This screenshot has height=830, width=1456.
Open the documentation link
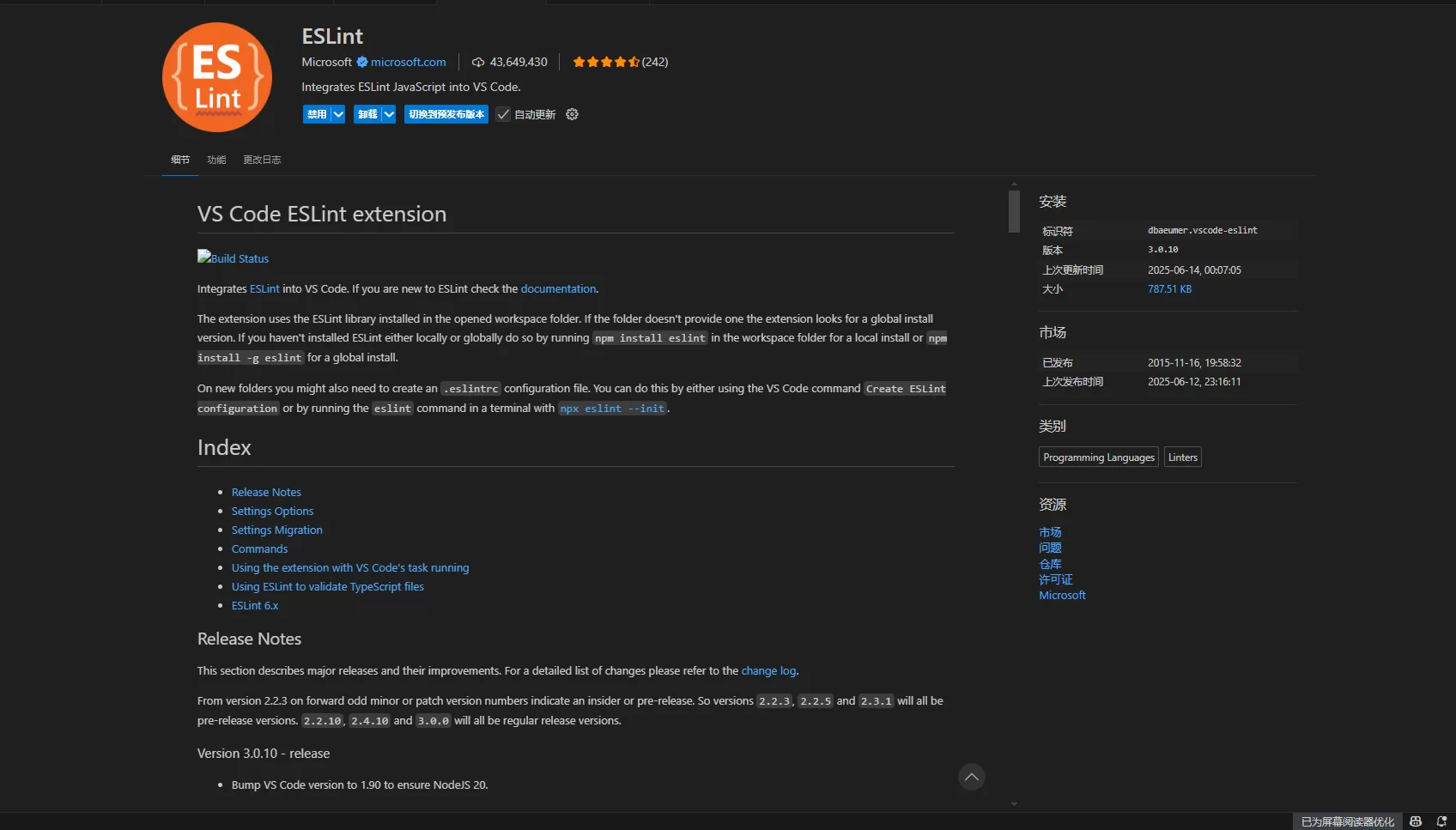(x=558, y=288)
